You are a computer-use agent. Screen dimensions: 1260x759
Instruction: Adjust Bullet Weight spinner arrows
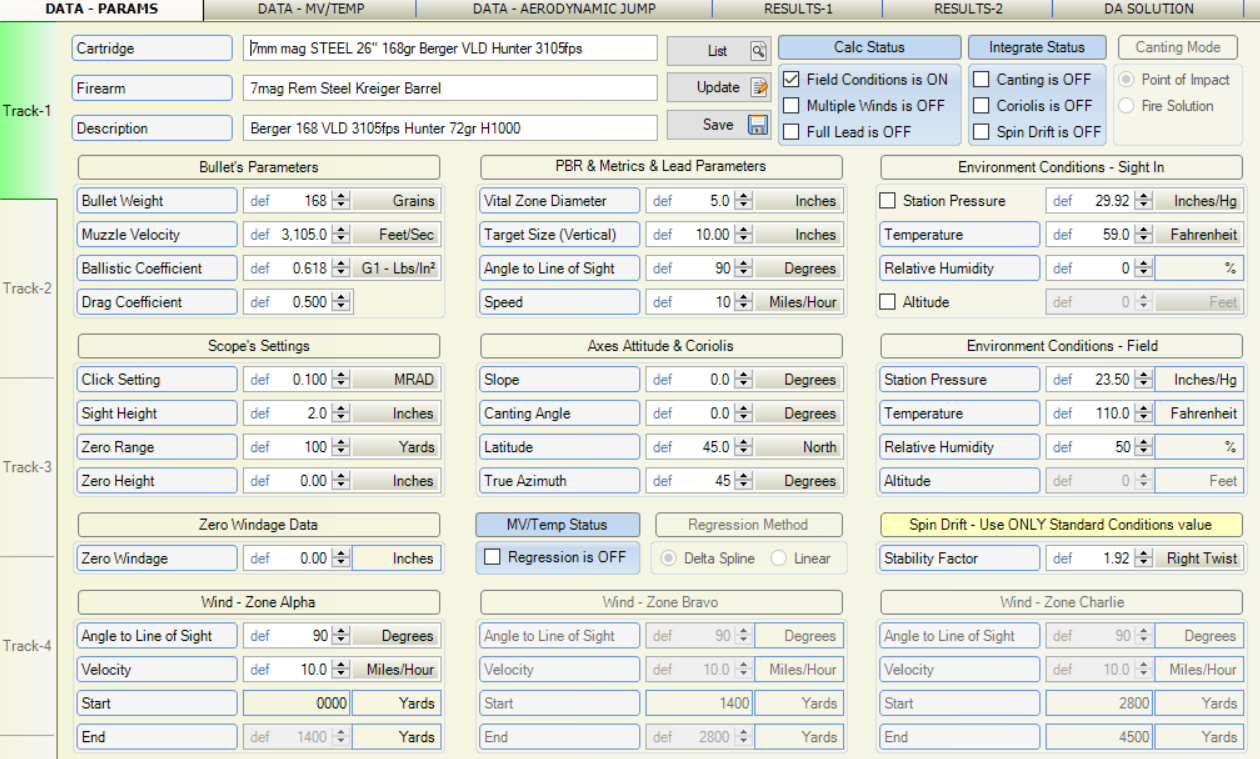[x=341, y=201]
